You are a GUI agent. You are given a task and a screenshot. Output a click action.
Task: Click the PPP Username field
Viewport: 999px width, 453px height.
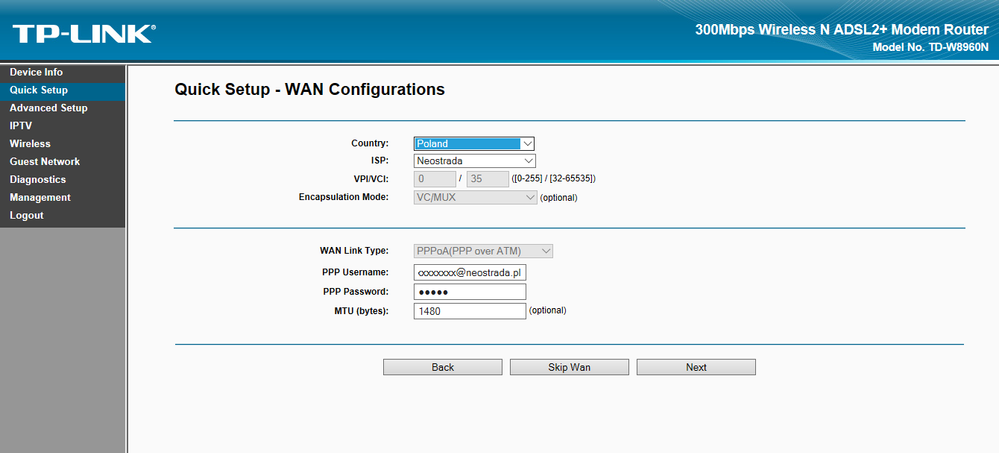(469, 272)
